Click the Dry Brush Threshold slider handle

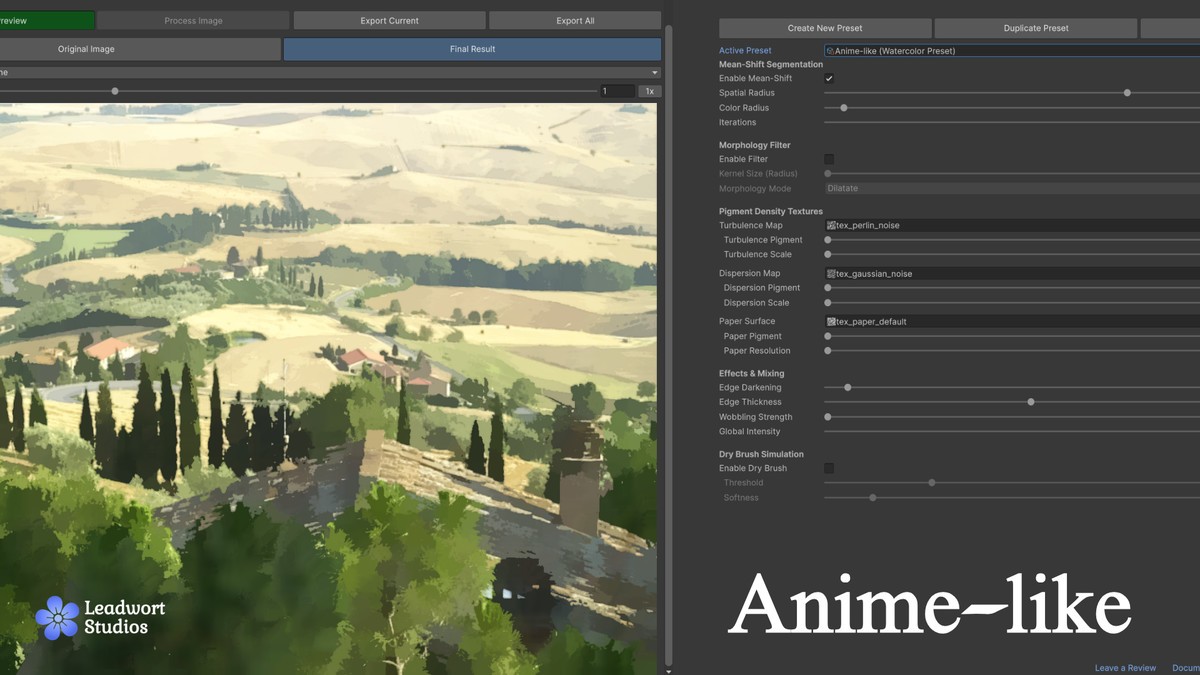[x=932, y=483]
